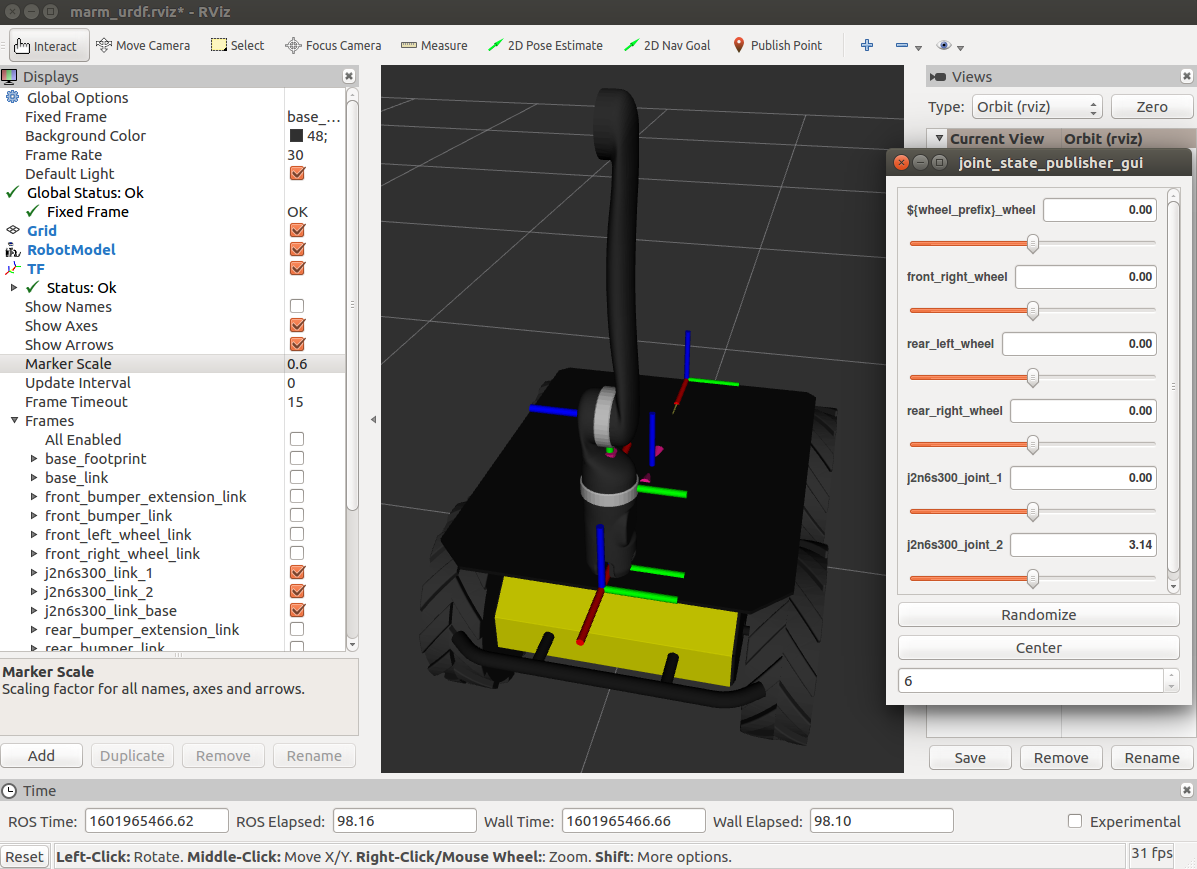Close the Displays panel
This screenshot has width=1197, height=869.
[x=349, y=76]
